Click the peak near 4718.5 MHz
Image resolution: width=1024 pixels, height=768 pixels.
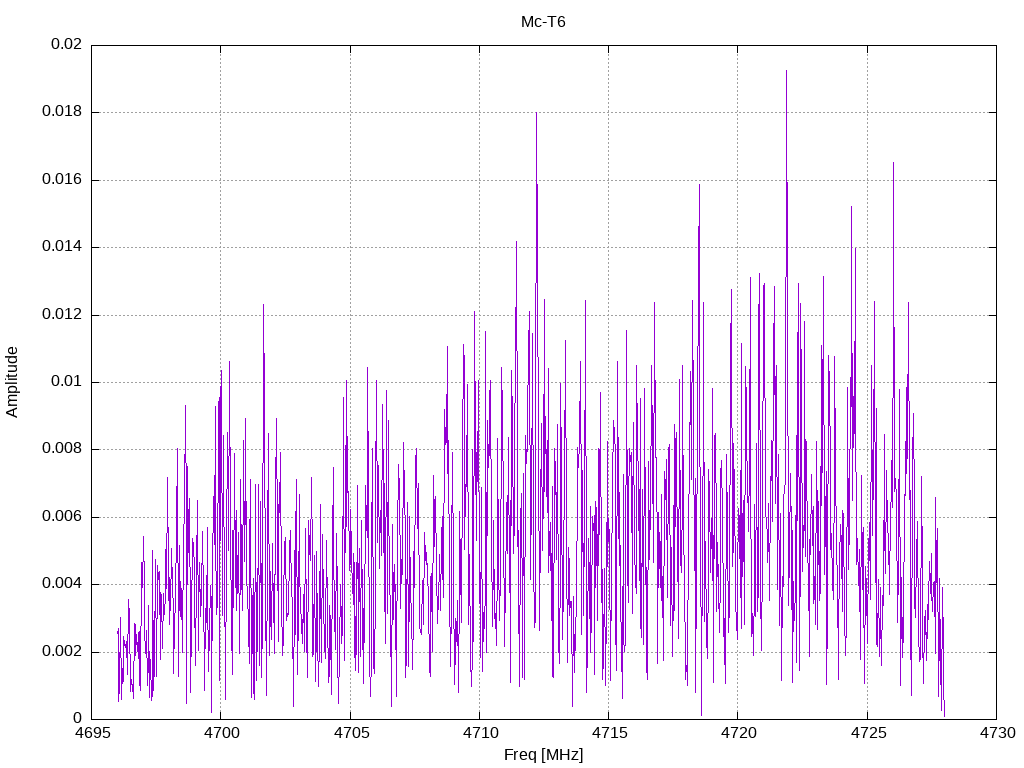[x=699, y=186]
